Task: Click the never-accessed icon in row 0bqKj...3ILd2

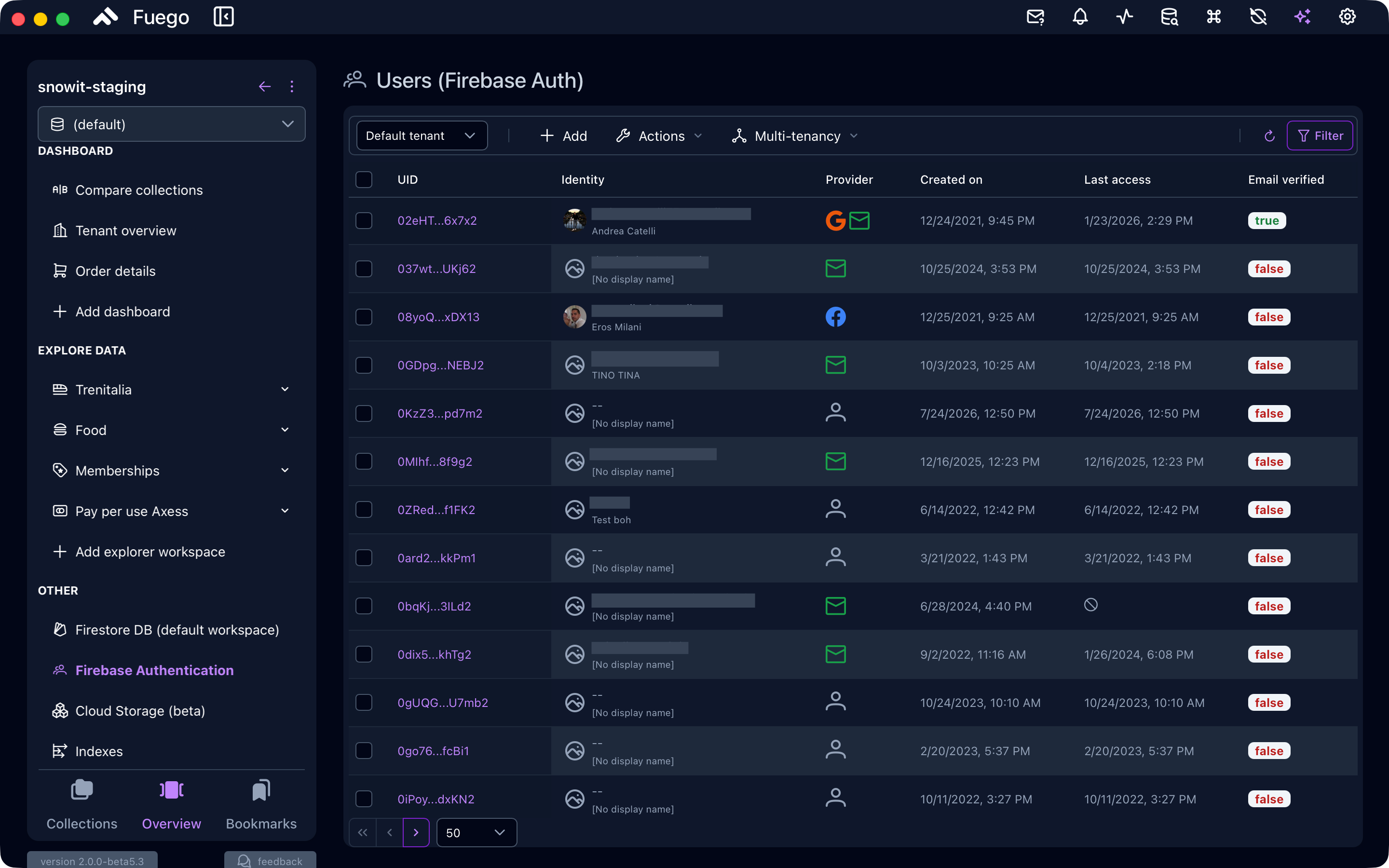Action: click(x=1091, y=605)
